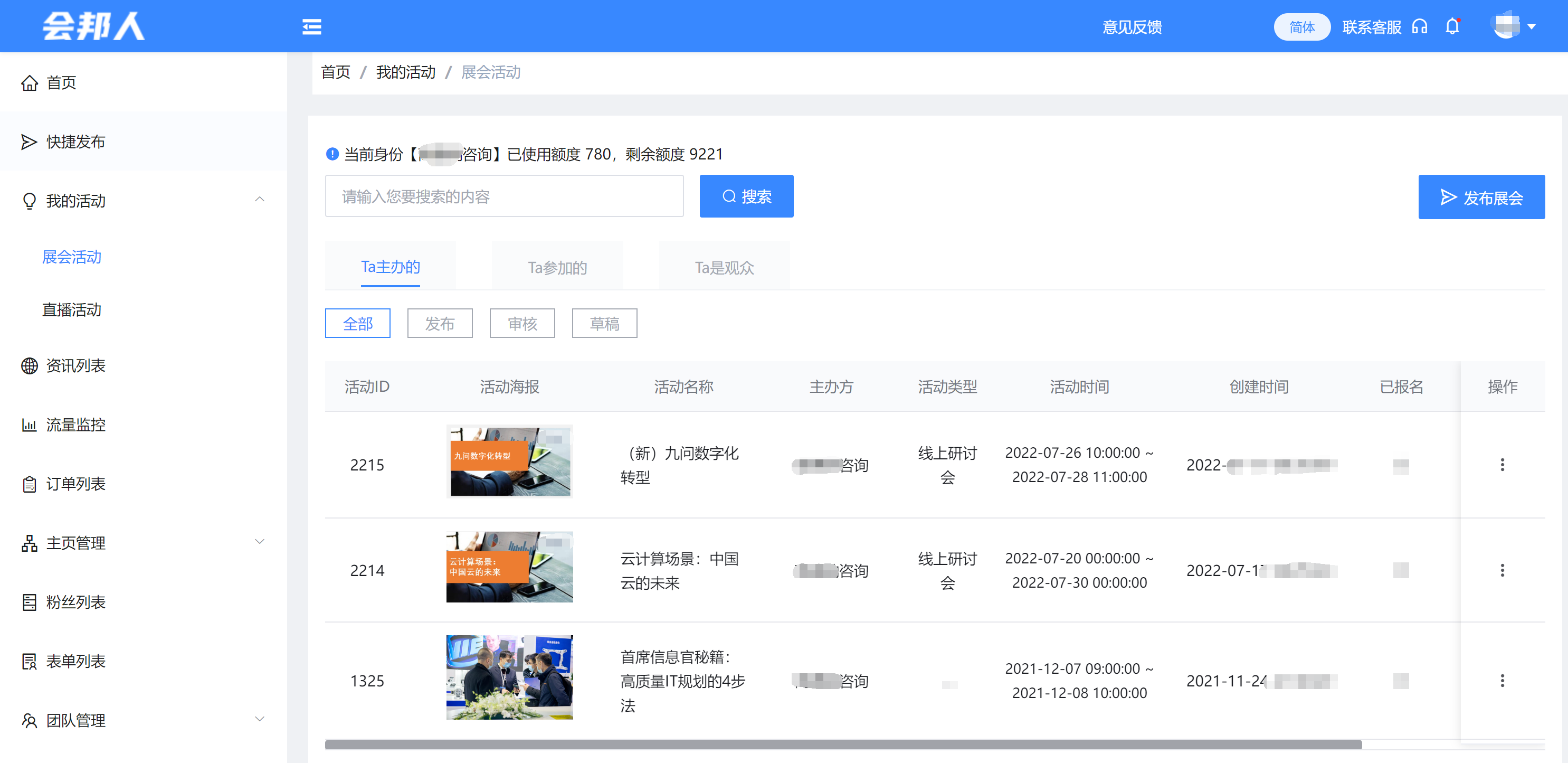Click the 发布展会 button
Image resolution: width=1568 pixels, height=763 pixels.
[x=1481, y=197]
